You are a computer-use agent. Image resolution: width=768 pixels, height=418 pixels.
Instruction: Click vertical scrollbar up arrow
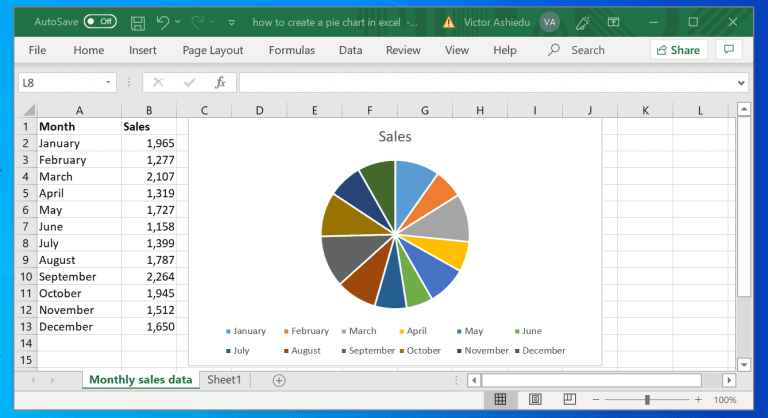[x=744, y=109]
